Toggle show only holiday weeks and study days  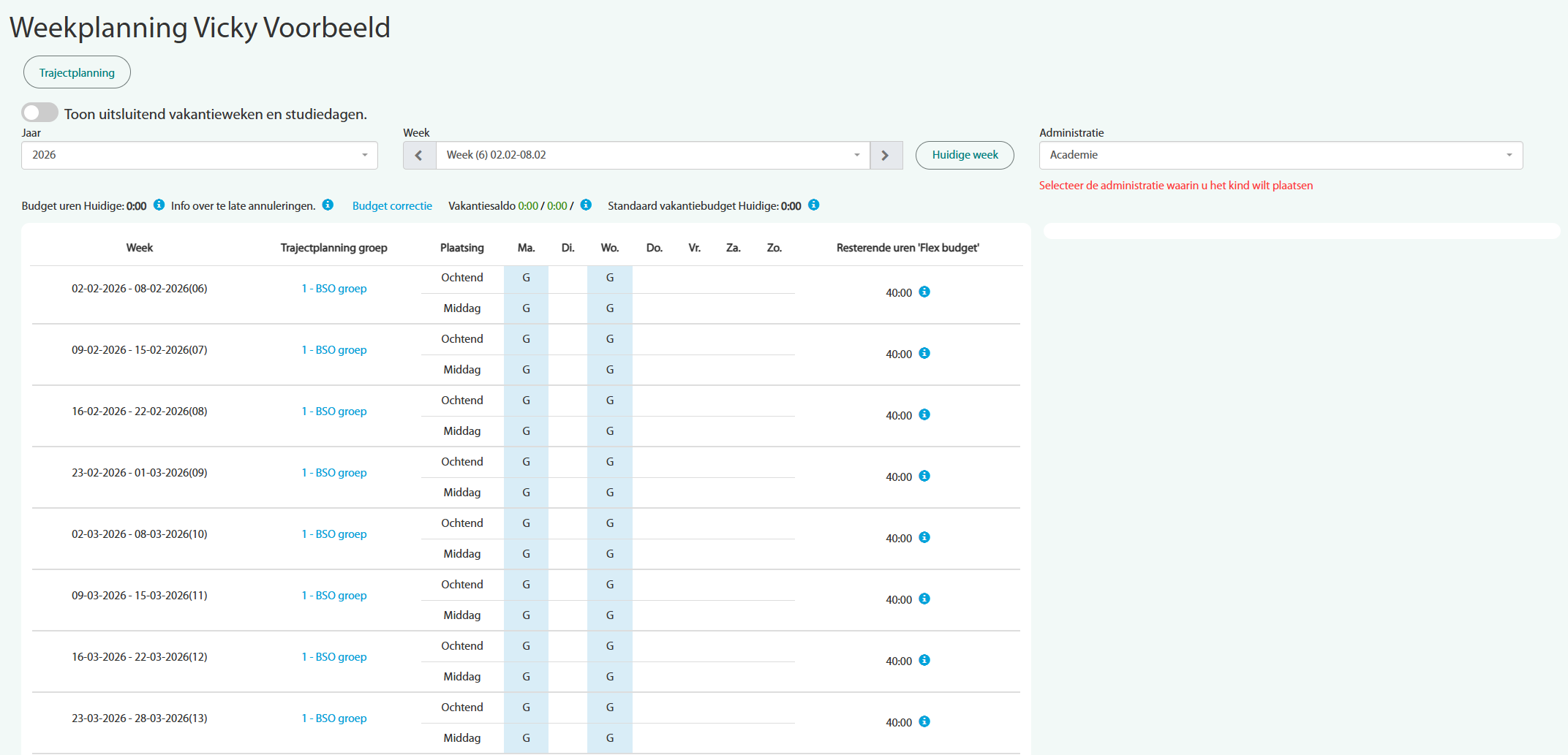(x=39, y=113)
